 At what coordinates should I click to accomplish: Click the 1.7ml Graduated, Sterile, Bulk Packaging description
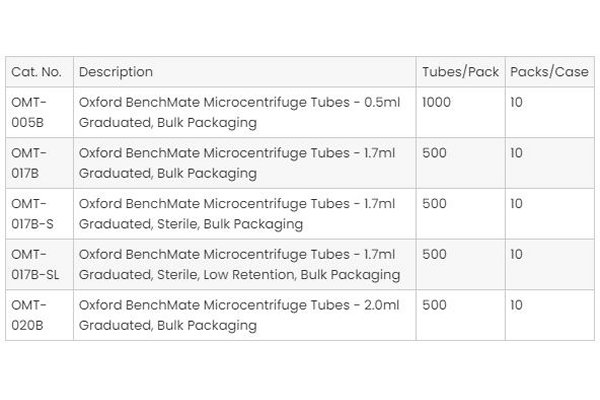coord(237,214)
